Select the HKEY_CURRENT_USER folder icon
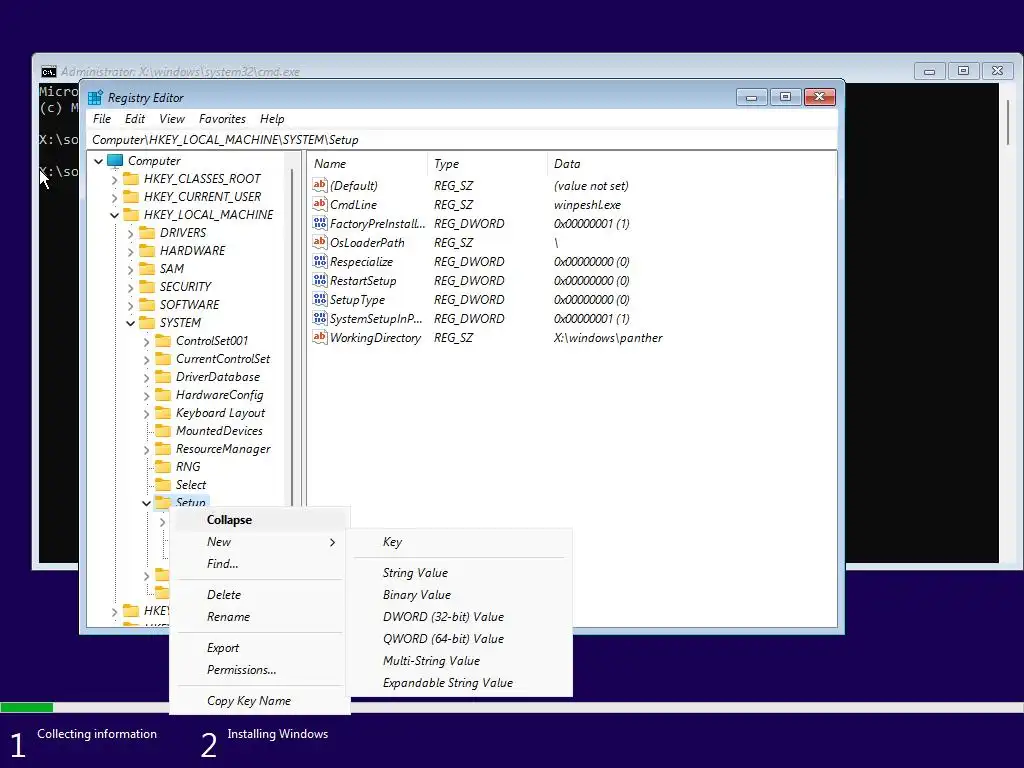This screenshot has width=1024, height=768. click(131, 197)
